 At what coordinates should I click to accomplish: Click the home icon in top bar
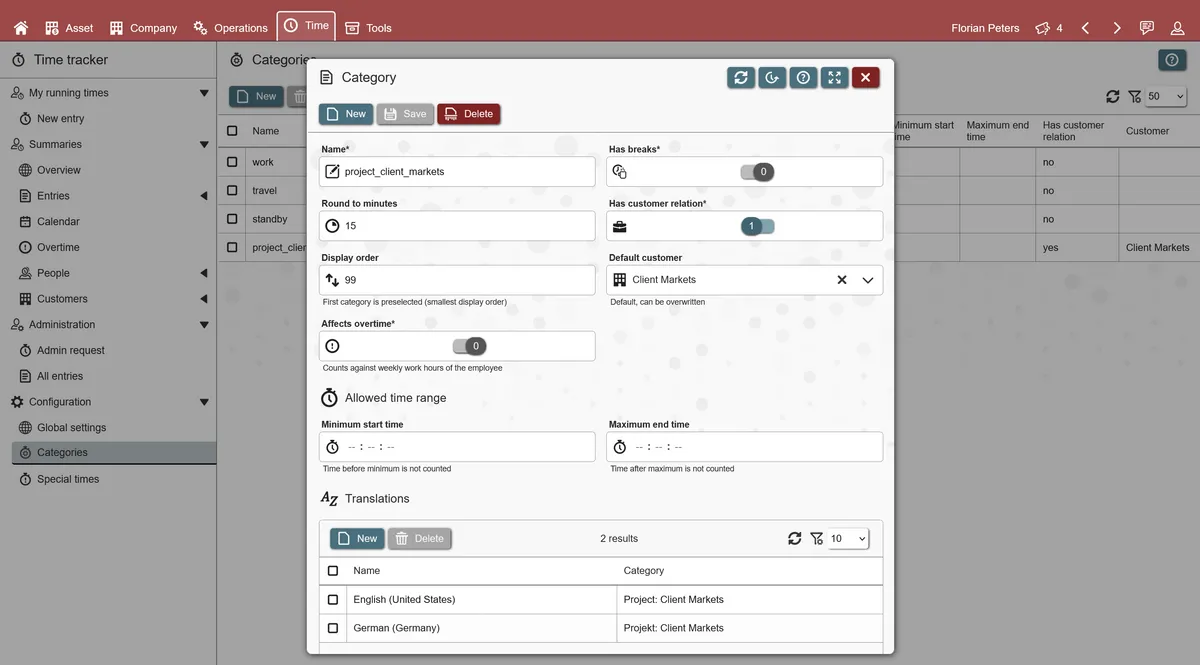tap(21, 28)
